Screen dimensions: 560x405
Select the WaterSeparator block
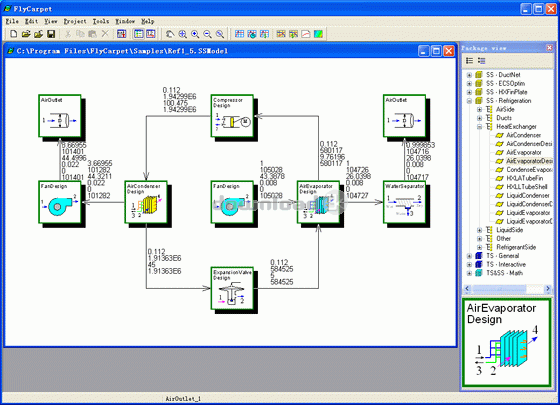point(405,202)
